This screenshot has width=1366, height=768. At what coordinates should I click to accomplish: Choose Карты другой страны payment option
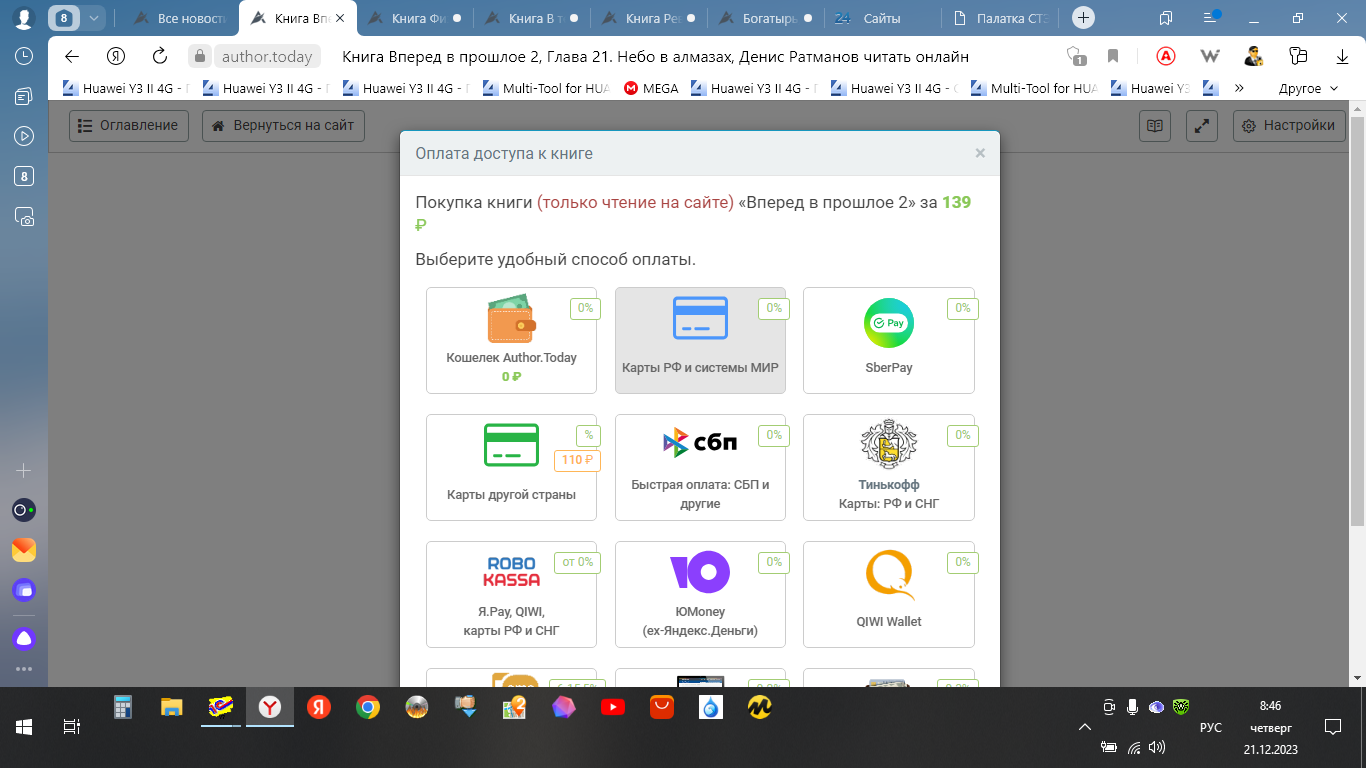click(x=511, y=467)
